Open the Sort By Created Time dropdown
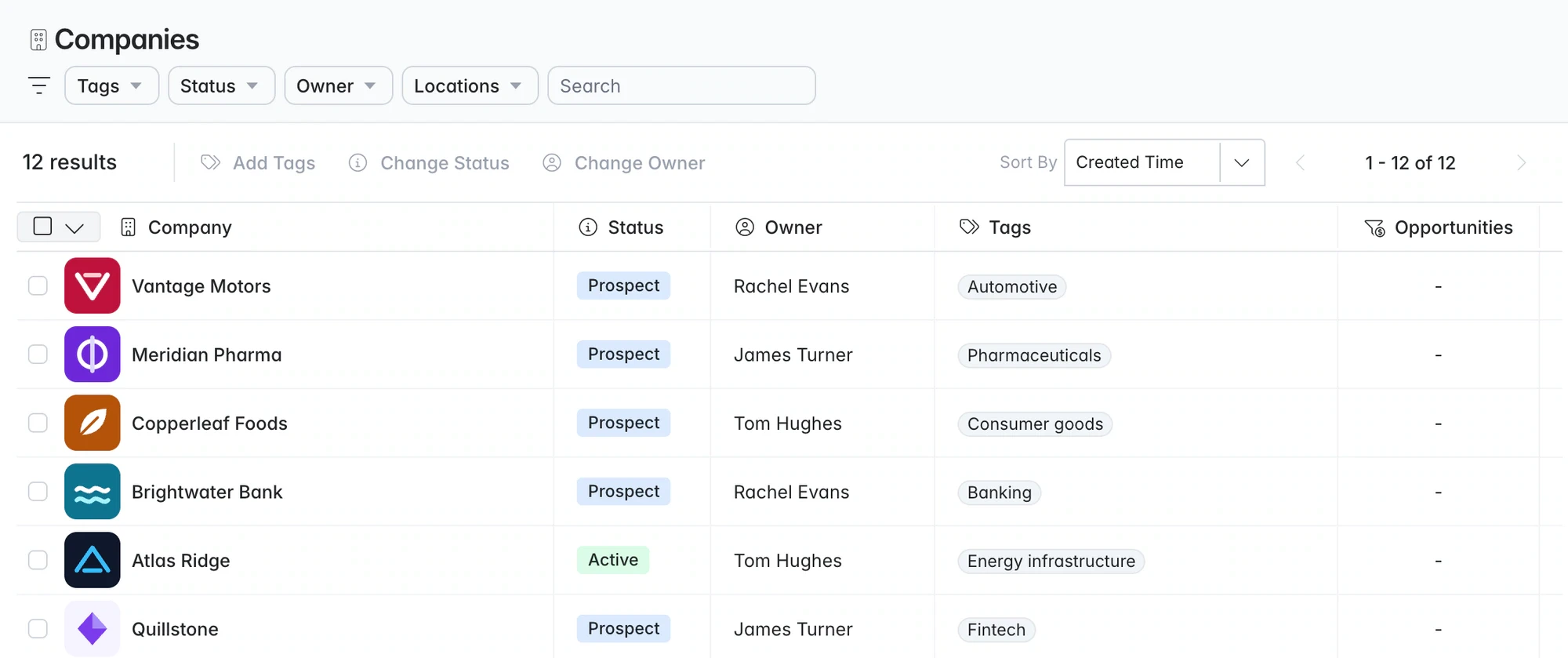 tap(1164, 162)
